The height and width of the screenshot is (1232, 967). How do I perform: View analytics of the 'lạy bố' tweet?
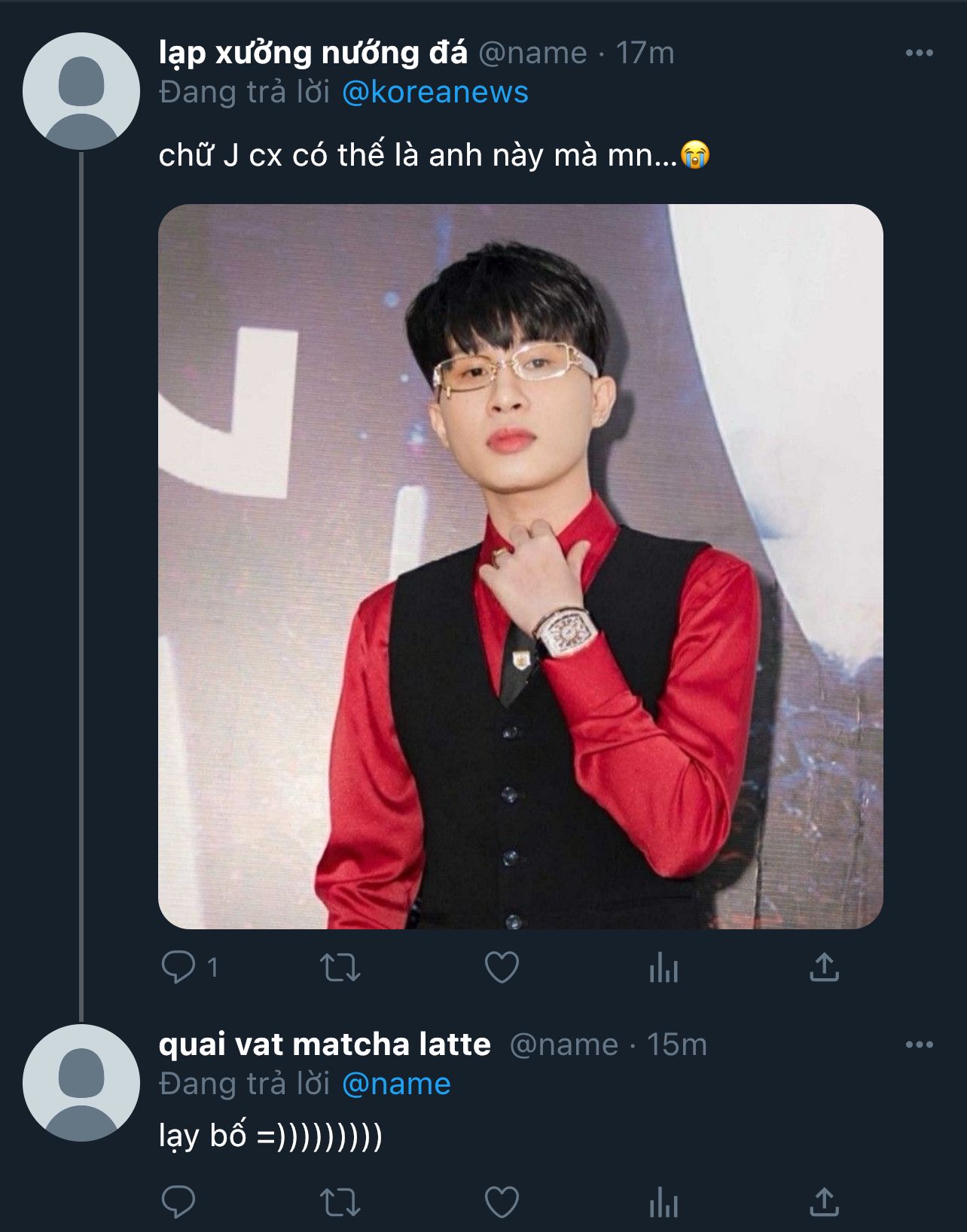(663, 1202)
